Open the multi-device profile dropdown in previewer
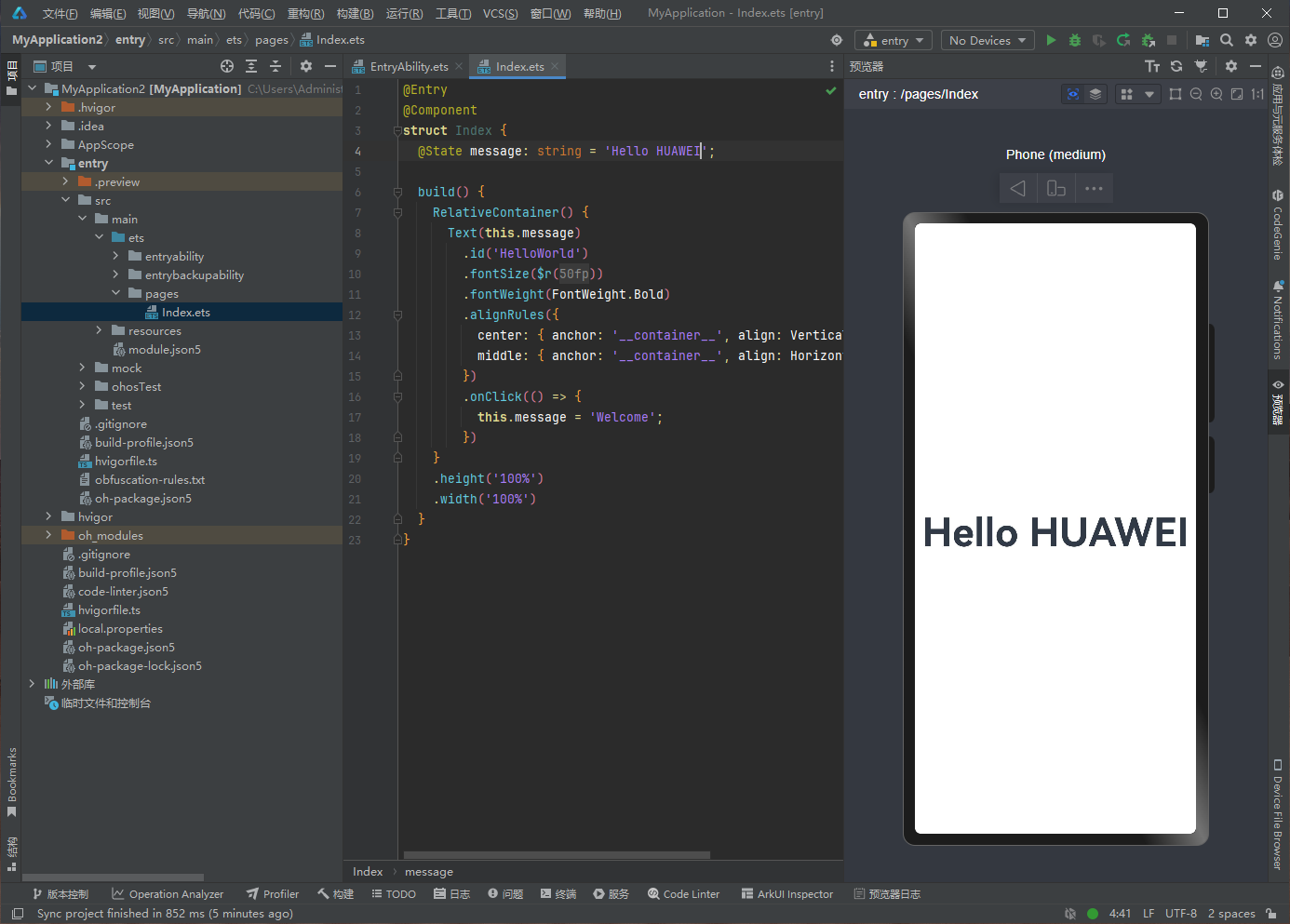This screenshot has width=1290, height=924. [1137, 94]
